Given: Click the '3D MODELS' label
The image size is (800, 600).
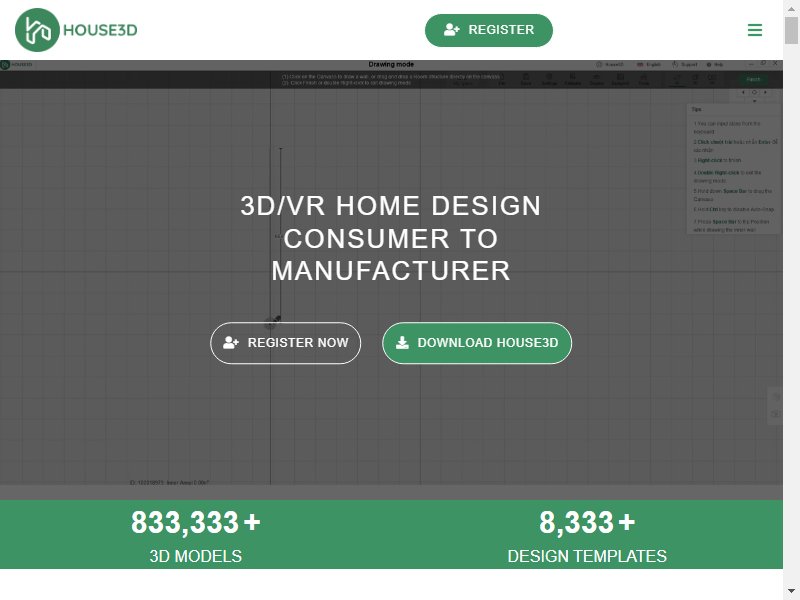Looking at the screenshot, I should click(196, 556).
